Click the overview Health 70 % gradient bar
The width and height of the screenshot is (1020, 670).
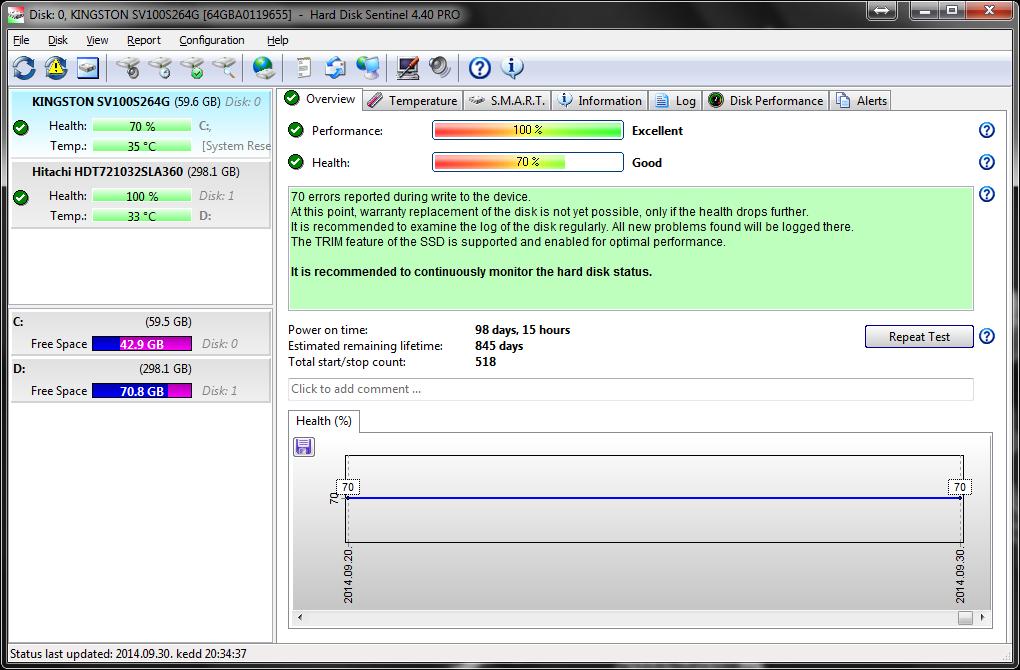click(x=528, y=162)
